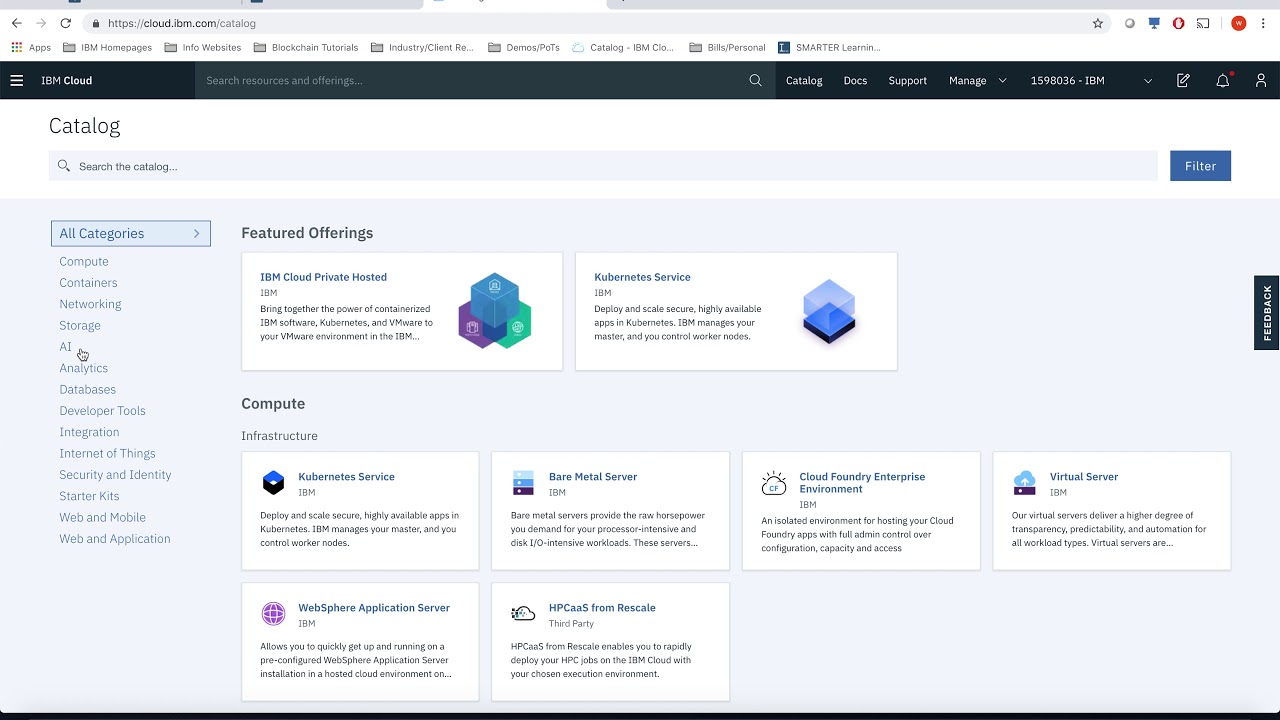Bookmark this page with the star icon

pos(1097,23)
